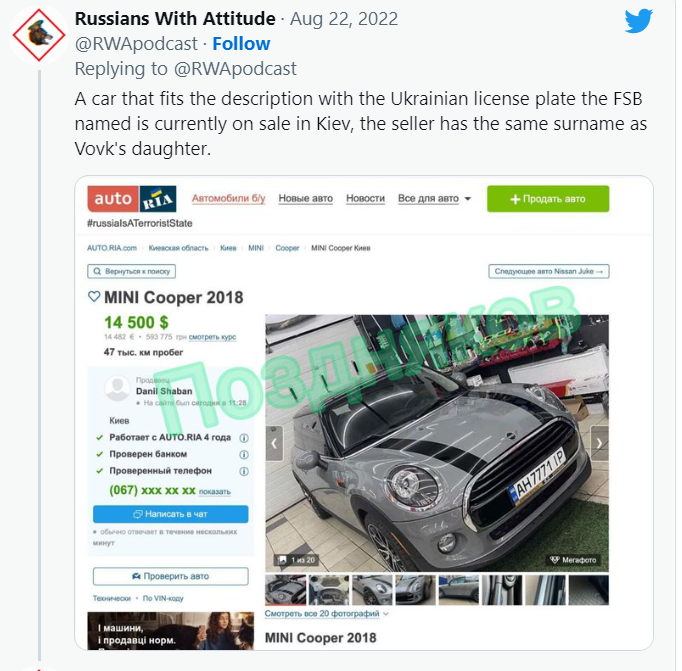682x671 pixels.
Task: Select the first car photo thumbnail
Action: (x=285, y=590)
